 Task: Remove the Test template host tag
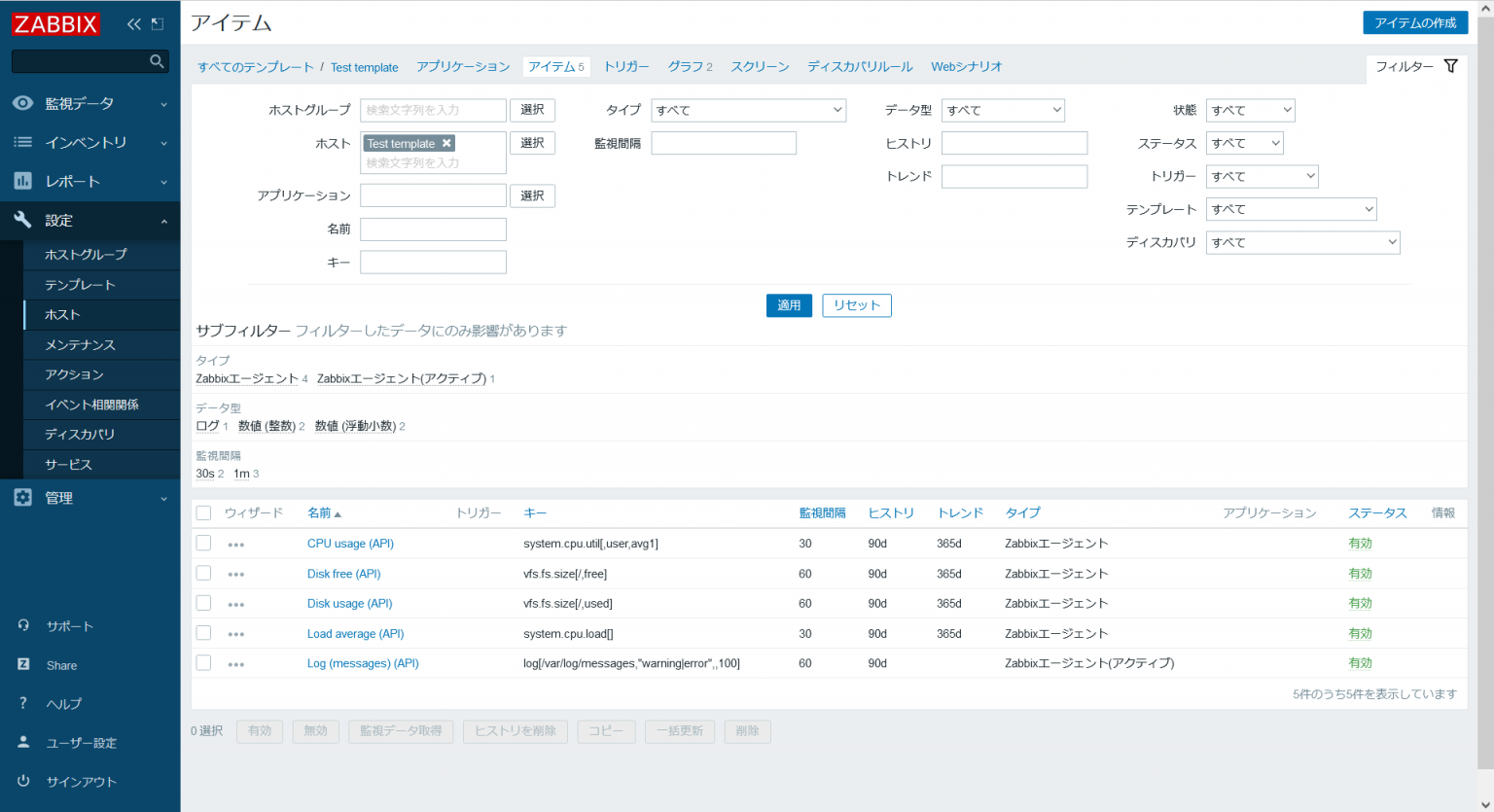coord(446,142)
